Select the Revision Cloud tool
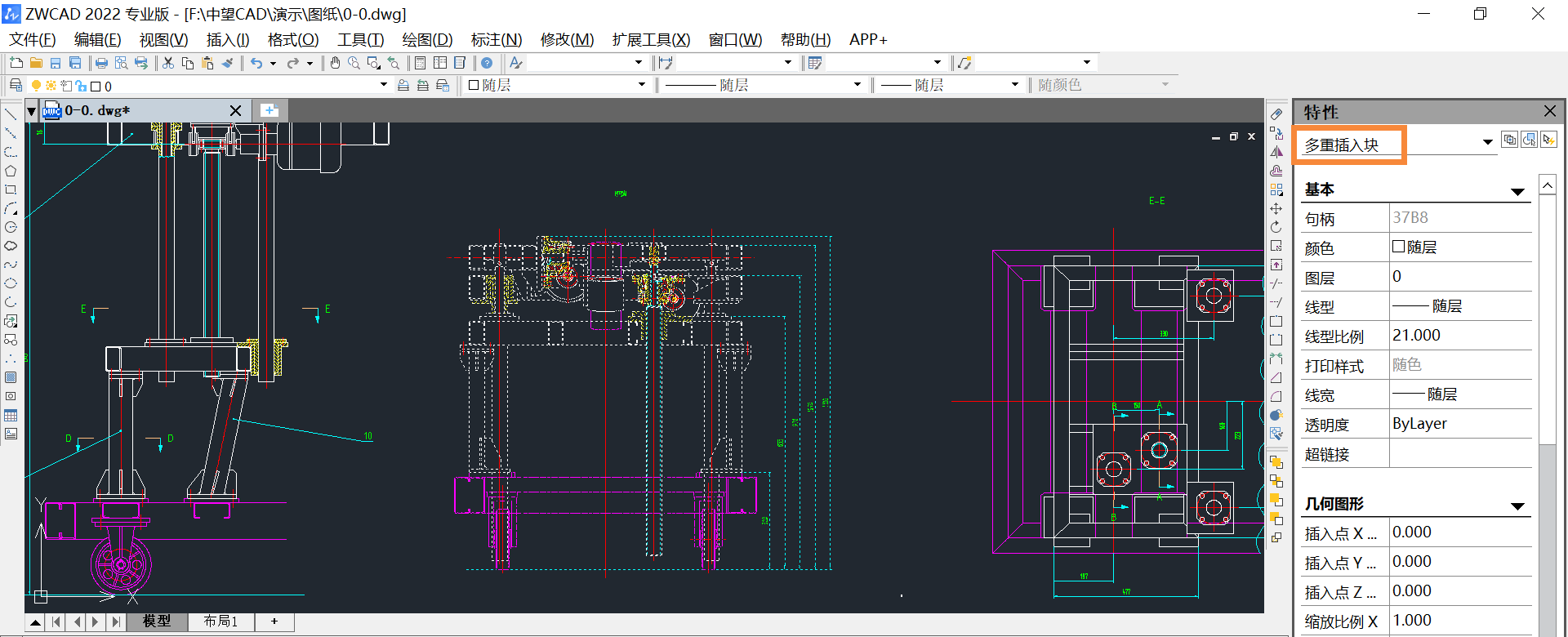The width and height of the screenshot is (1568, 637). click(11, 246)
